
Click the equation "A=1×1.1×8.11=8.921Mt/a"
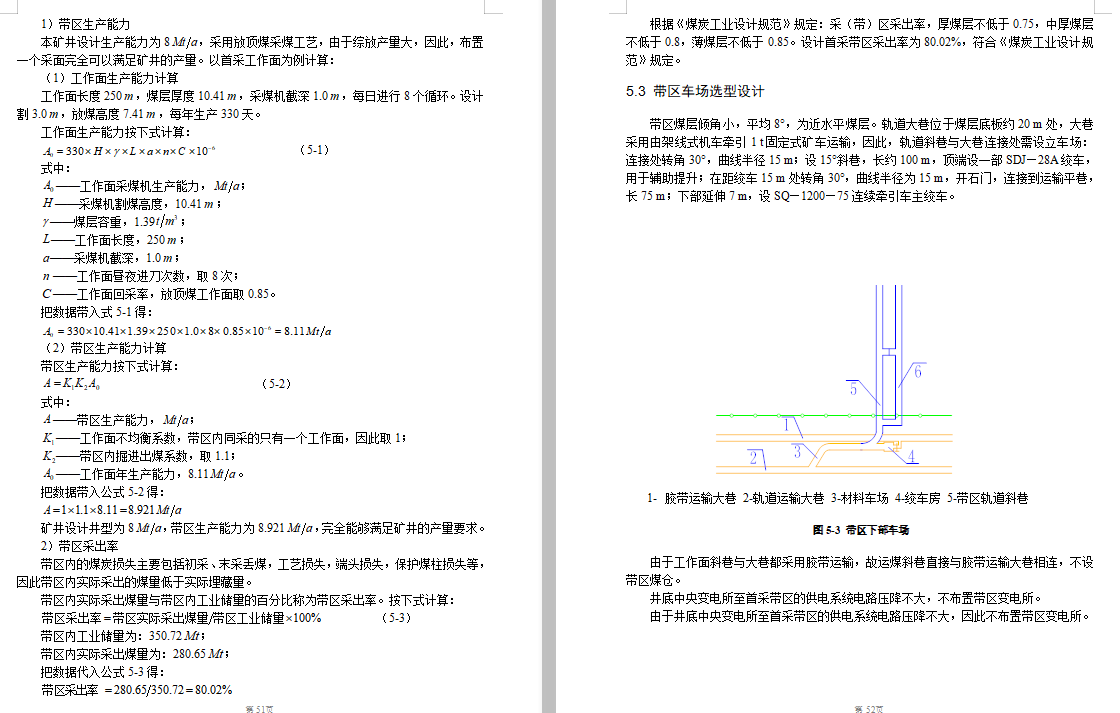pos(112,510)
